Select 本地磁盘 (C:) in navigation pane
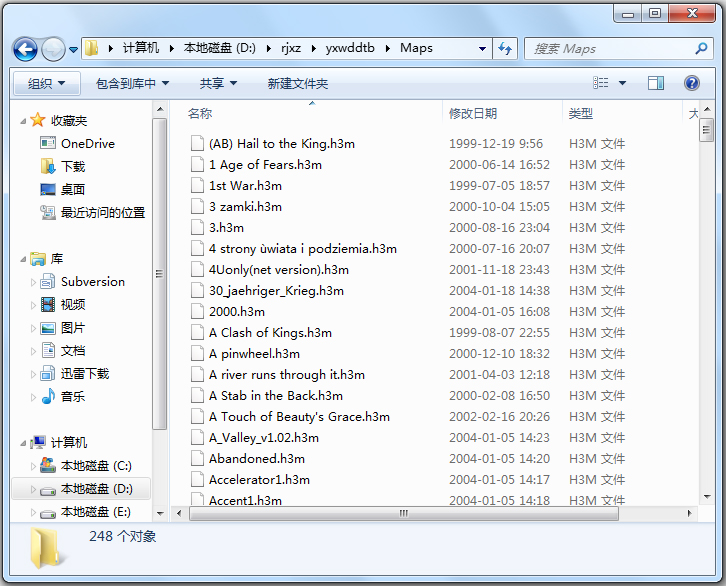The image size is (726, 586). 95,466
